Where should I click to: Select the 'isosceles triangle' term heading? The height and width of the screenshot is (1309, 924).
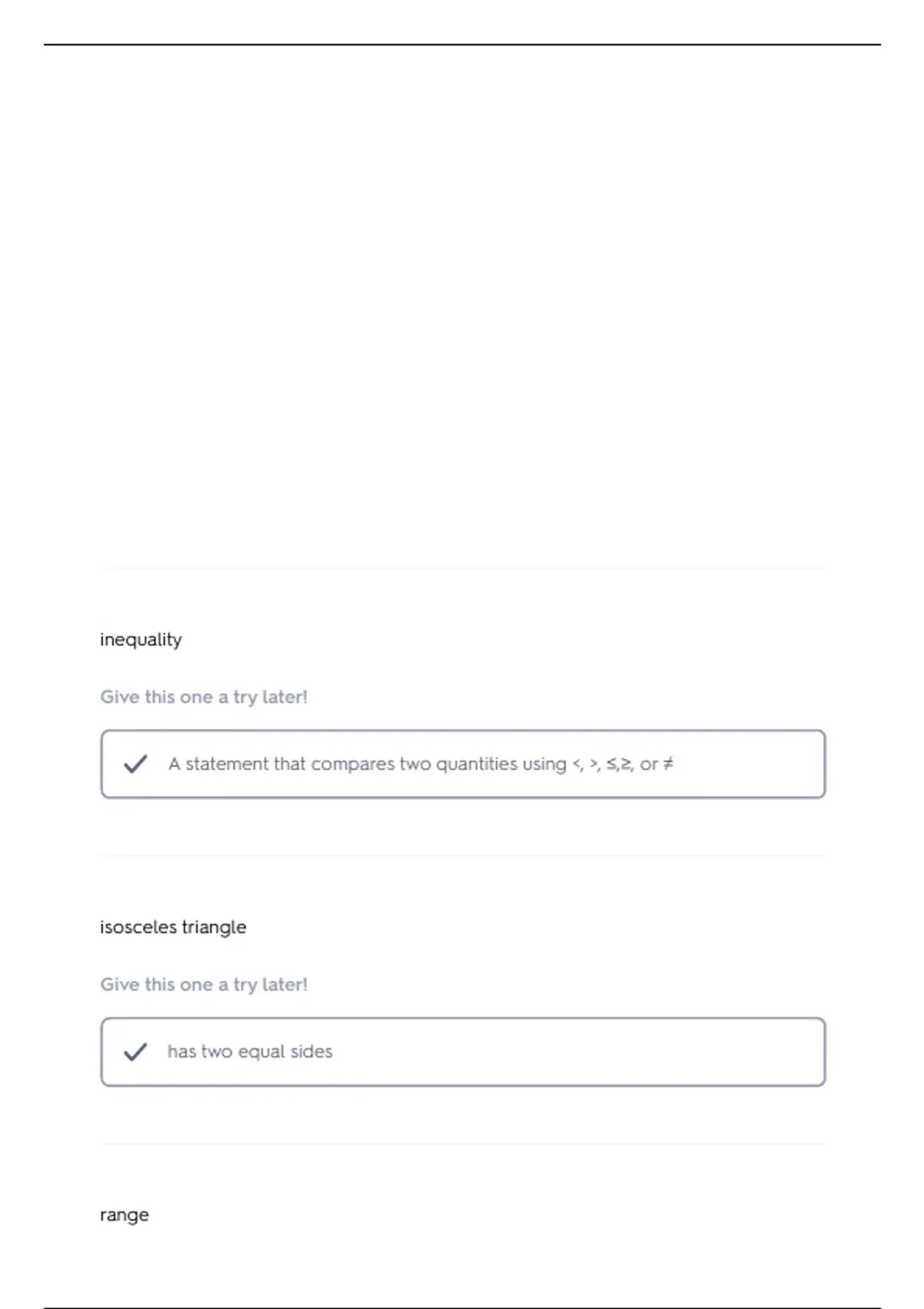coord(173,927)
